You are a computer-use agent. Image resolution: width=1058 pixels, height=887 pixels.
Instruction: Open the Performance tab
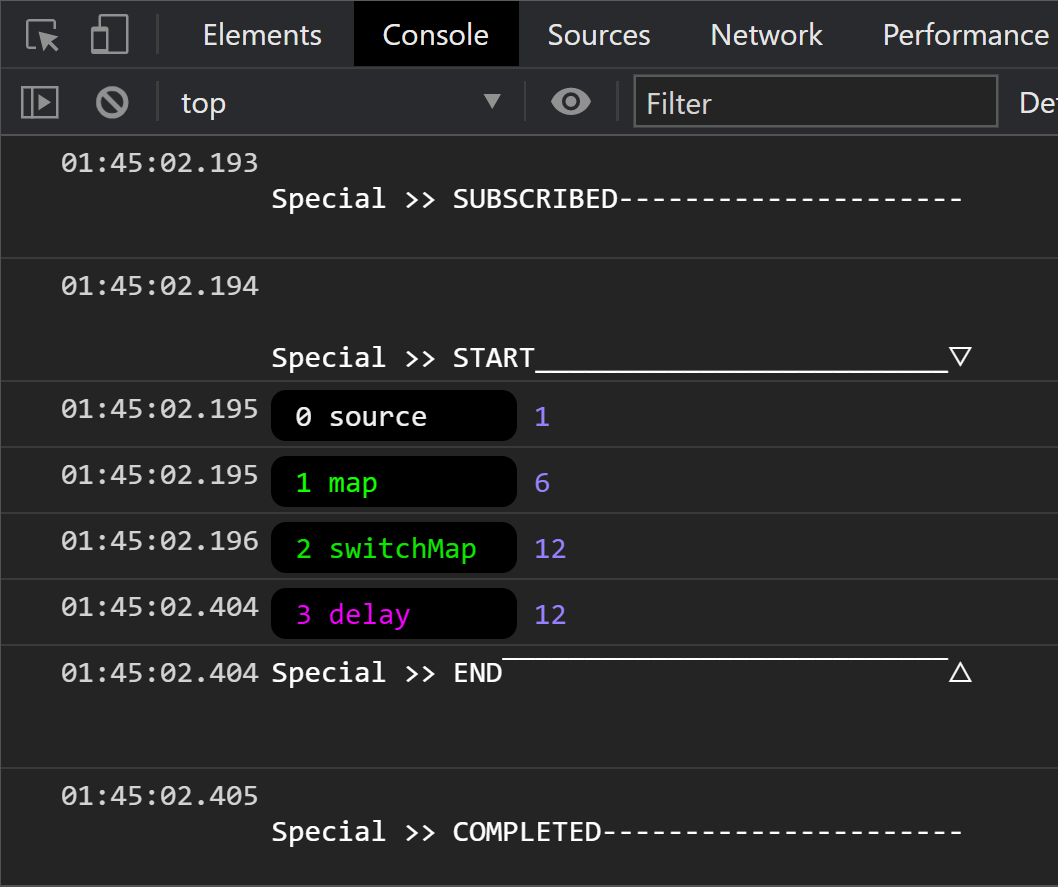965,35
